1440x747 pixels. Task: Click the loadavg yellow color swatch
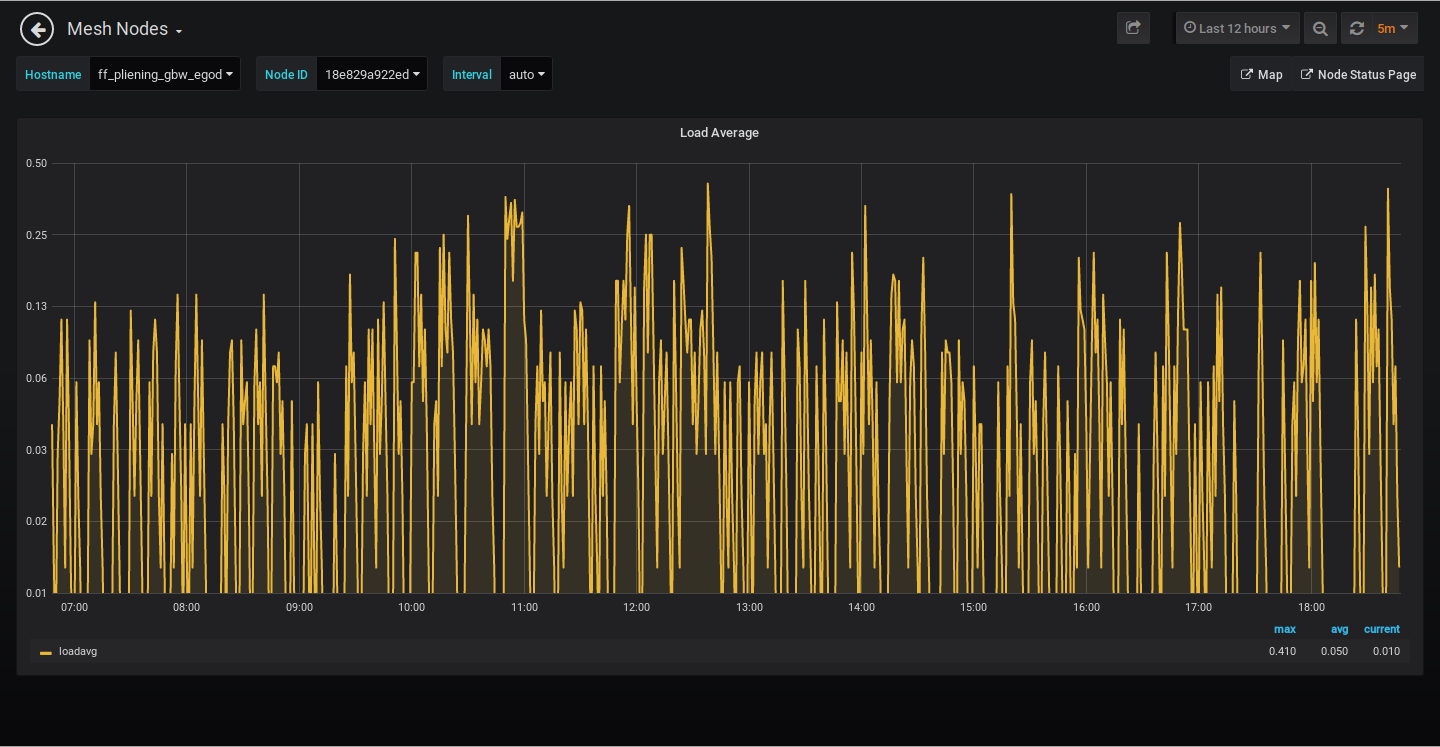click(x=46, y=652)
